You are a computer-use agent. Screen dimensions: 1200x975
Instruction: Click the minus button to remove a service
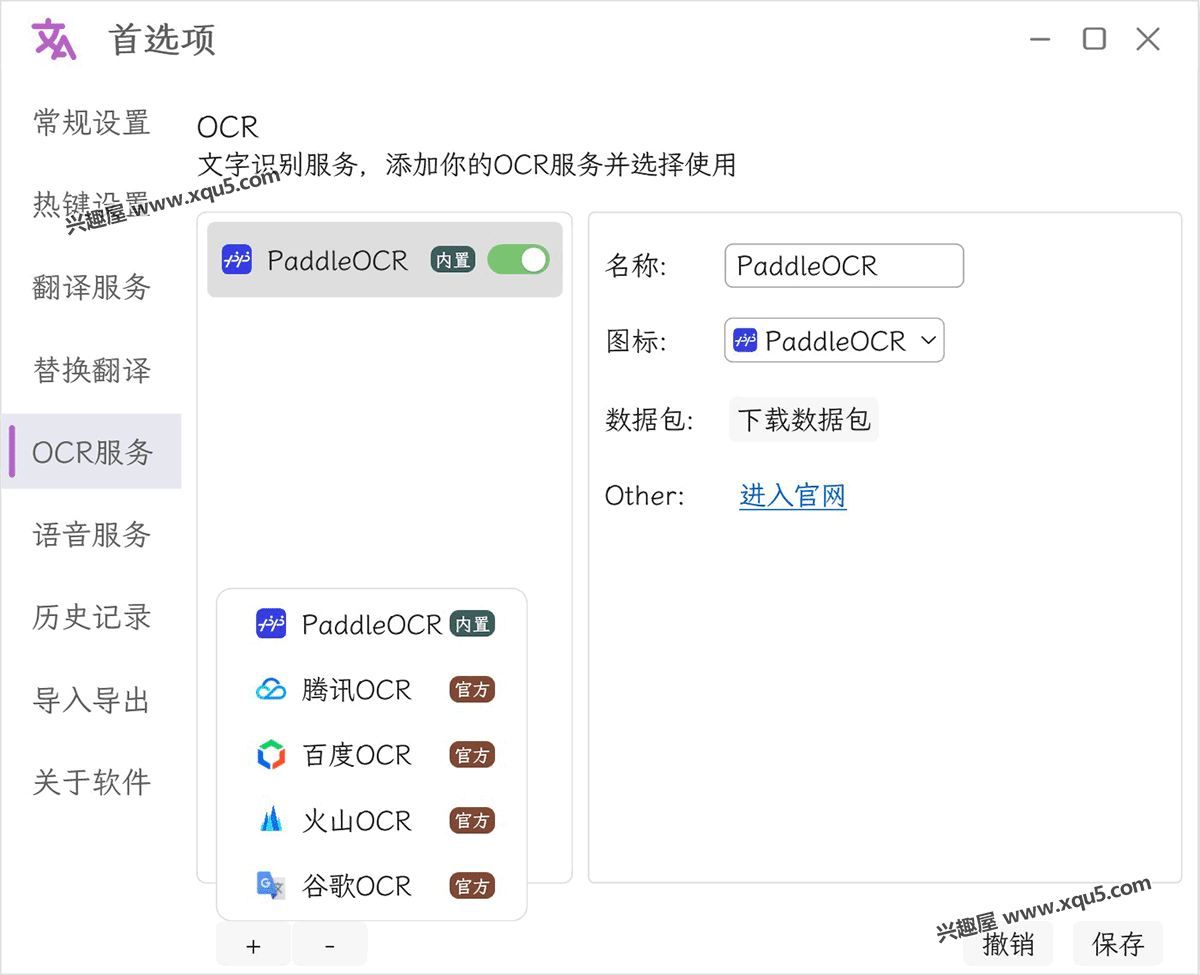330,945
